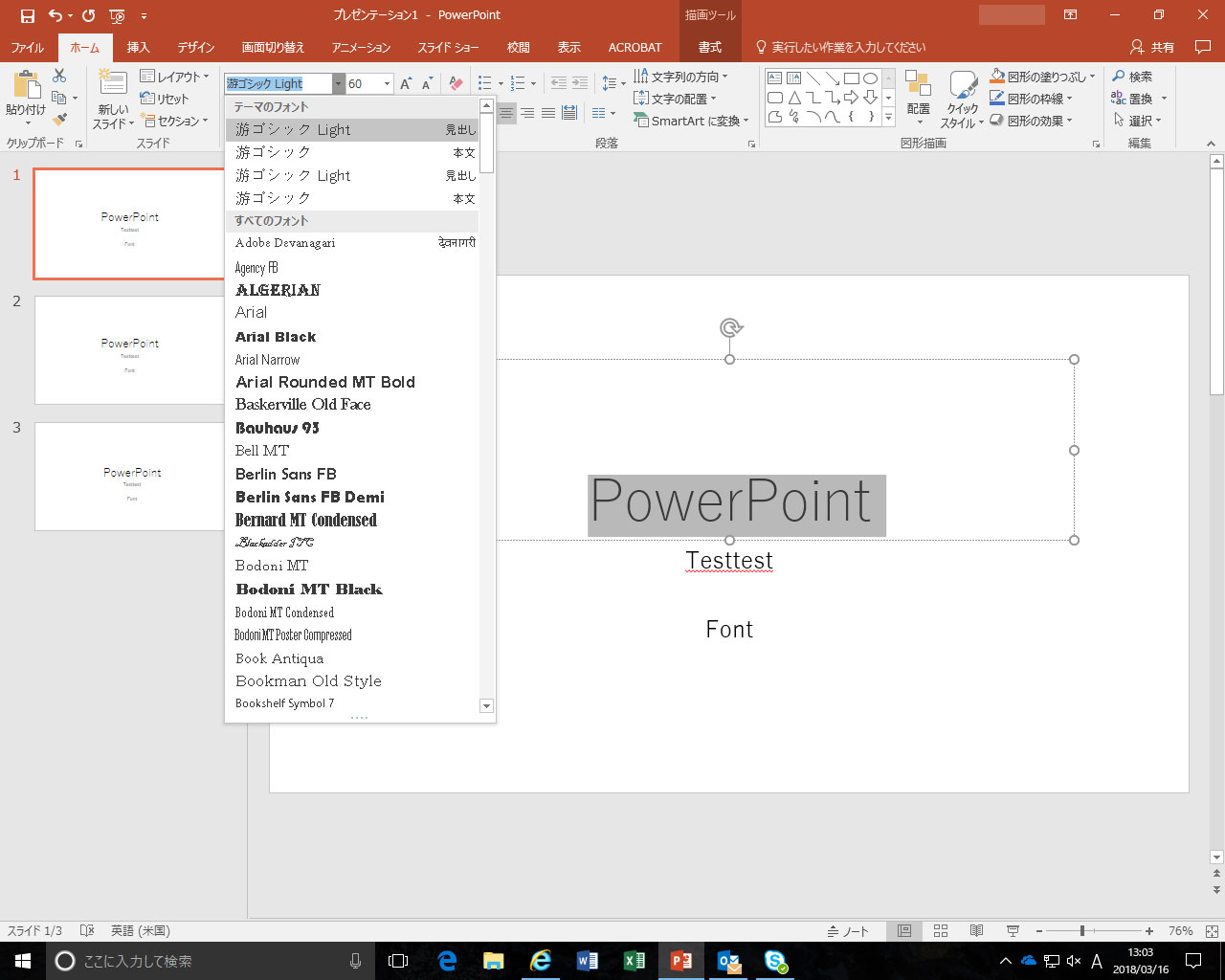The image size is (1225, 980).
Task: Click Clear All Formatting eraser icon
Action: click(x=457, y=84)
